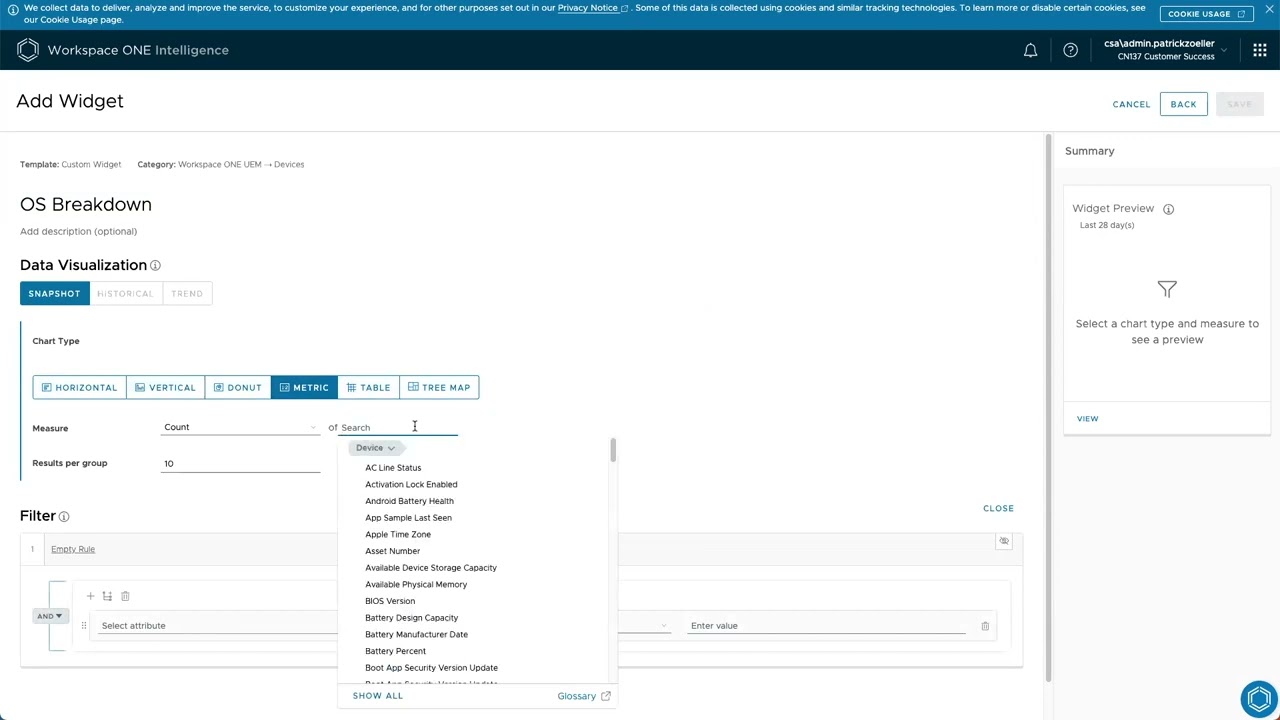Select Battery Manufacturer Date attribute
This screenshot has width=1280, height=720.
pyautogui.click(x=416, y=634)
